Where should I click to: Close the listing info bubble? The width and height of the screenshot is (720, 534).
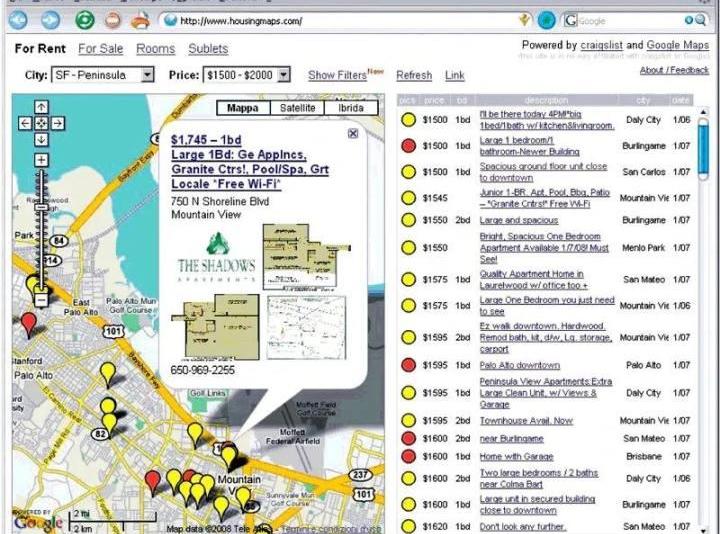click(x=353, y=133)
